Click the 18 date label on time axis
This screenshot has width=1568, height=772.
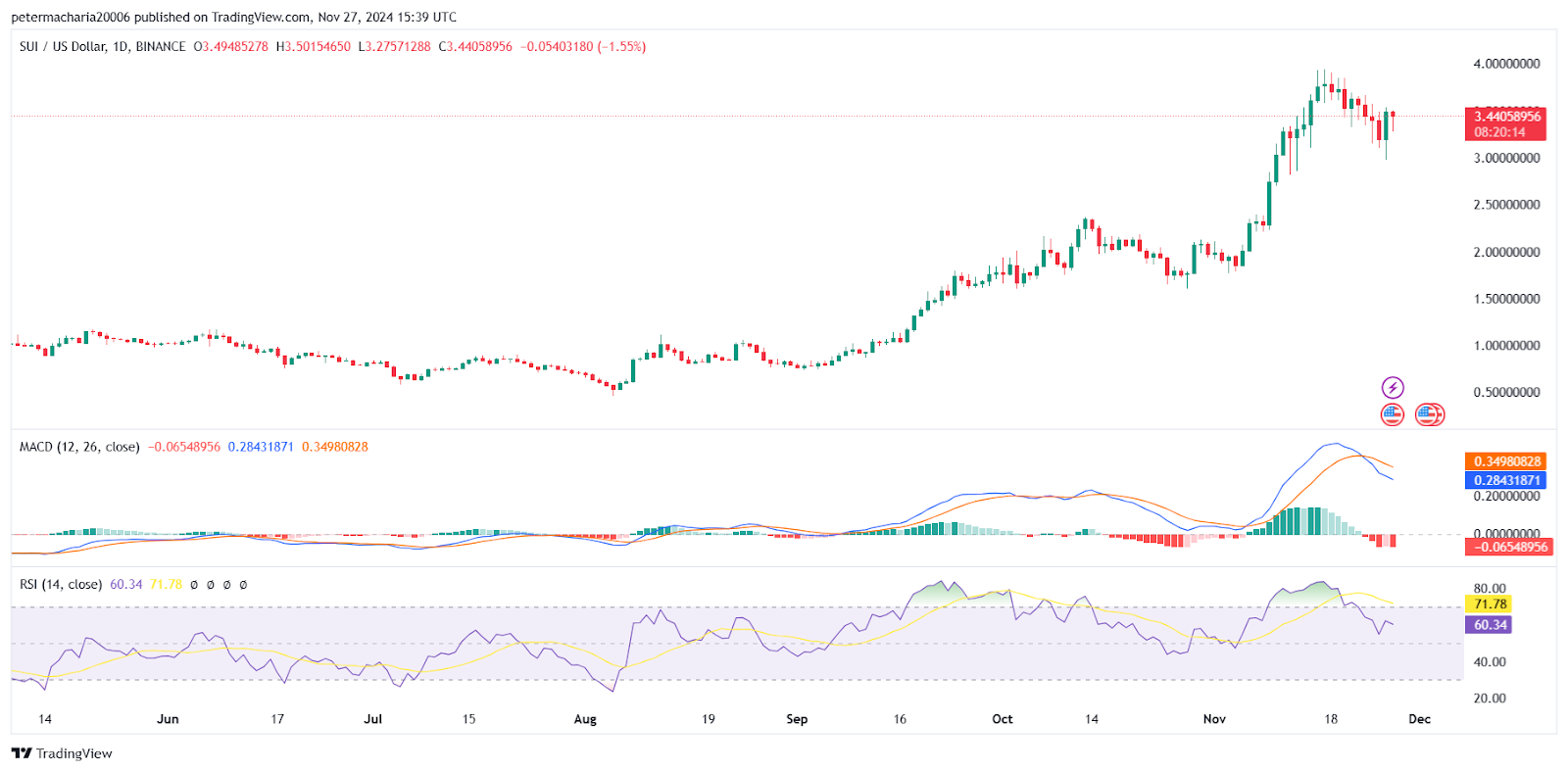[x=1331, y=719]
